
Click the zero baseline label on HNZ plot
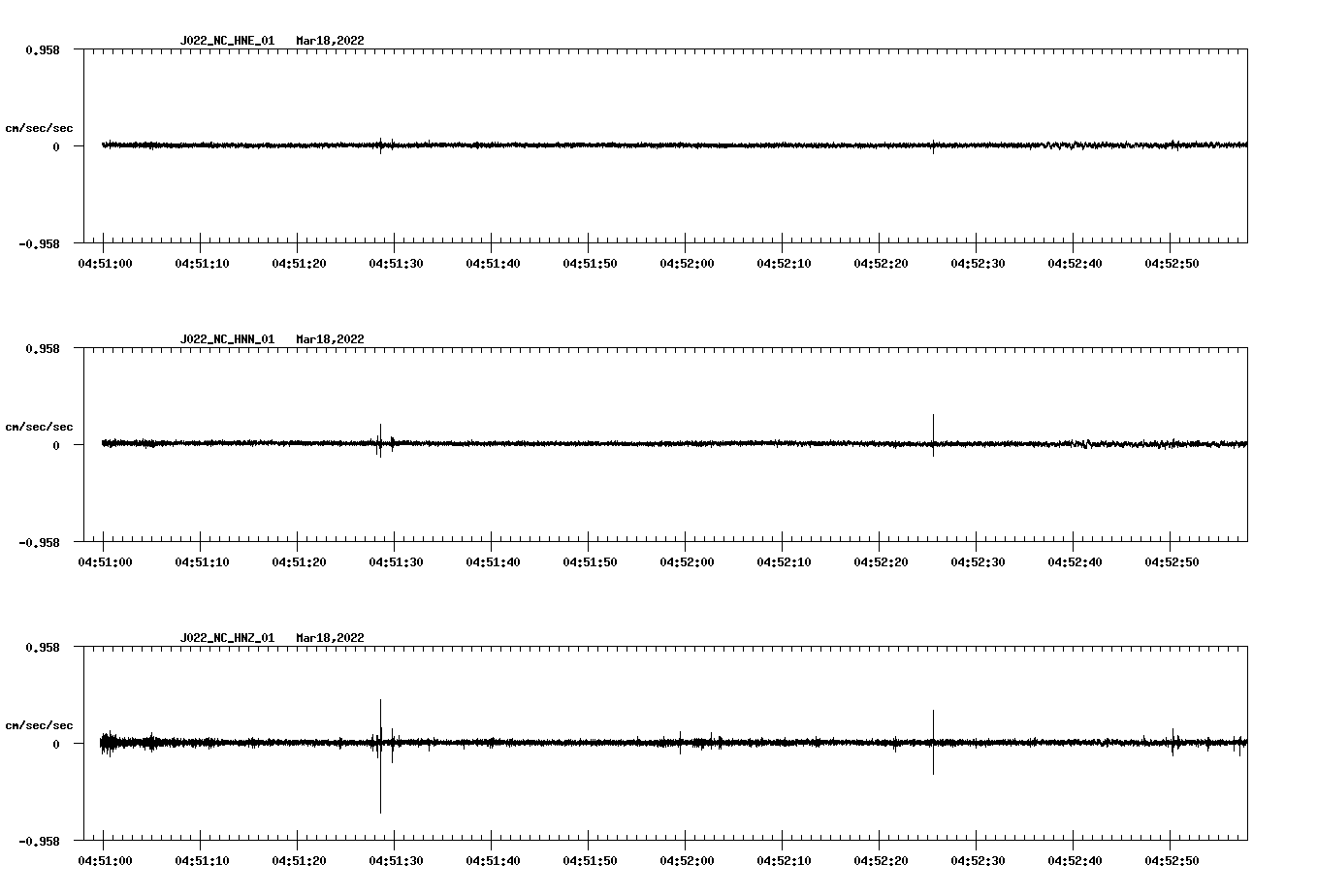click(56, 745)
